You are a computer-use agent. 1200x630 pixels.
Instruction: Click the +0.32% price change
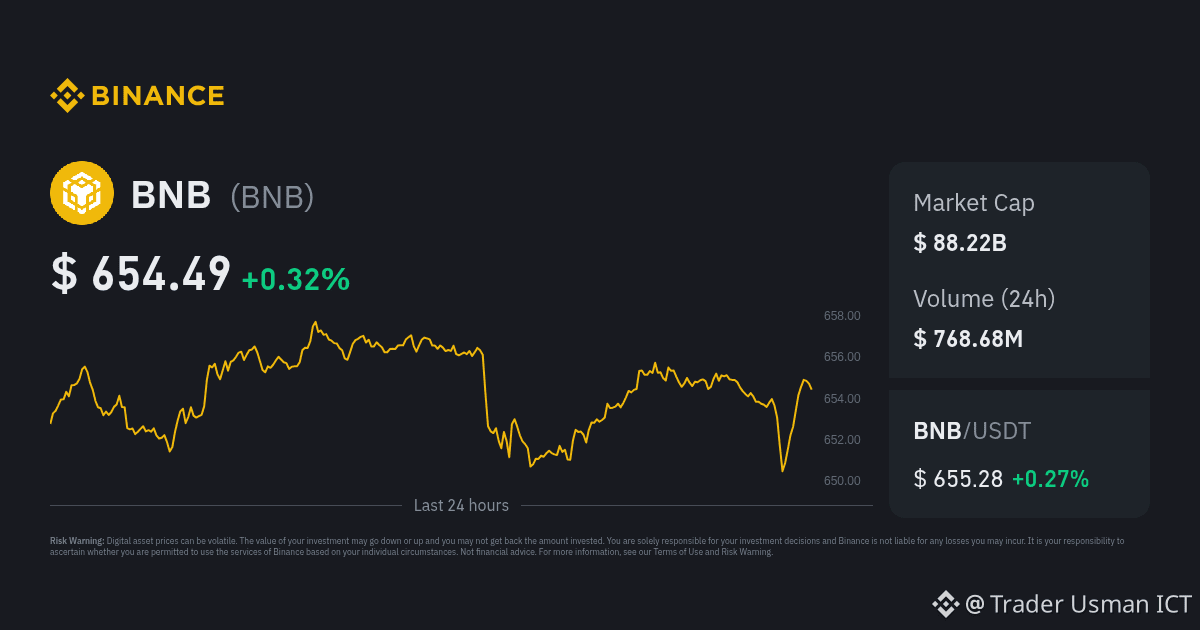point(296,279)
